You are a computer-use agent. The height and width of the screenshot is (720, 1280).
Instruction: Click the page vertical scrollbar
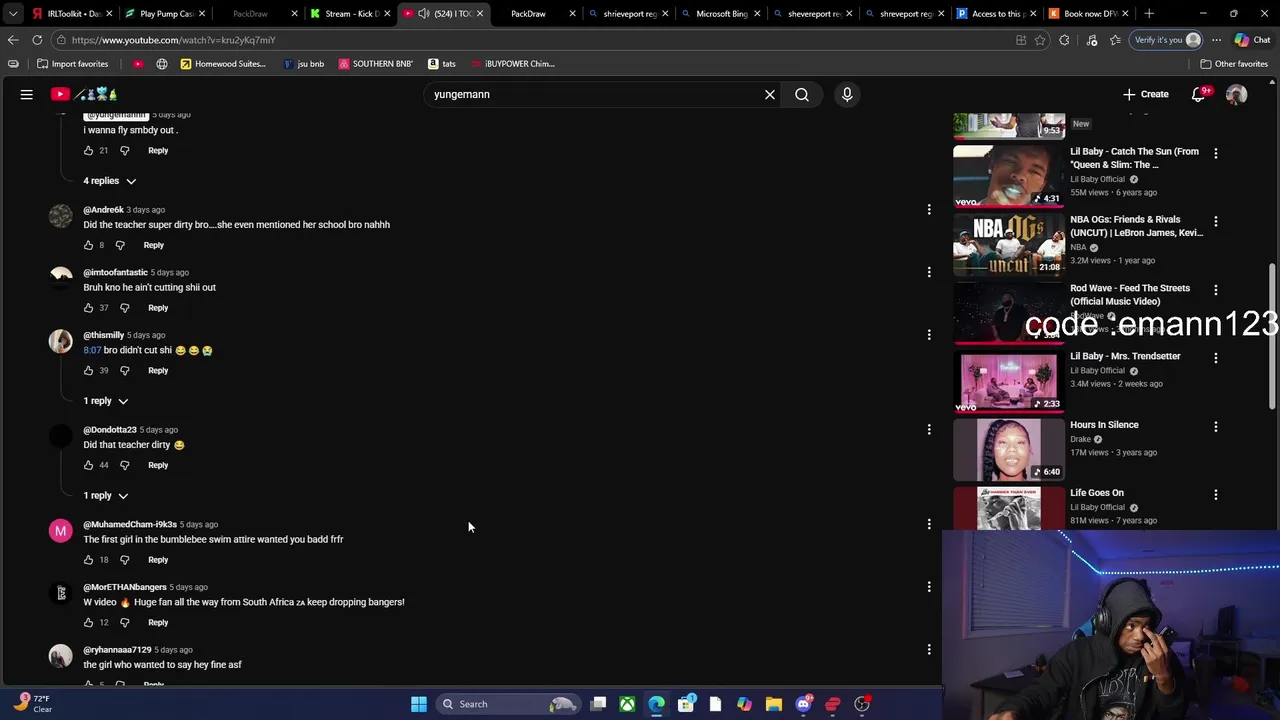coord(1274,335)
